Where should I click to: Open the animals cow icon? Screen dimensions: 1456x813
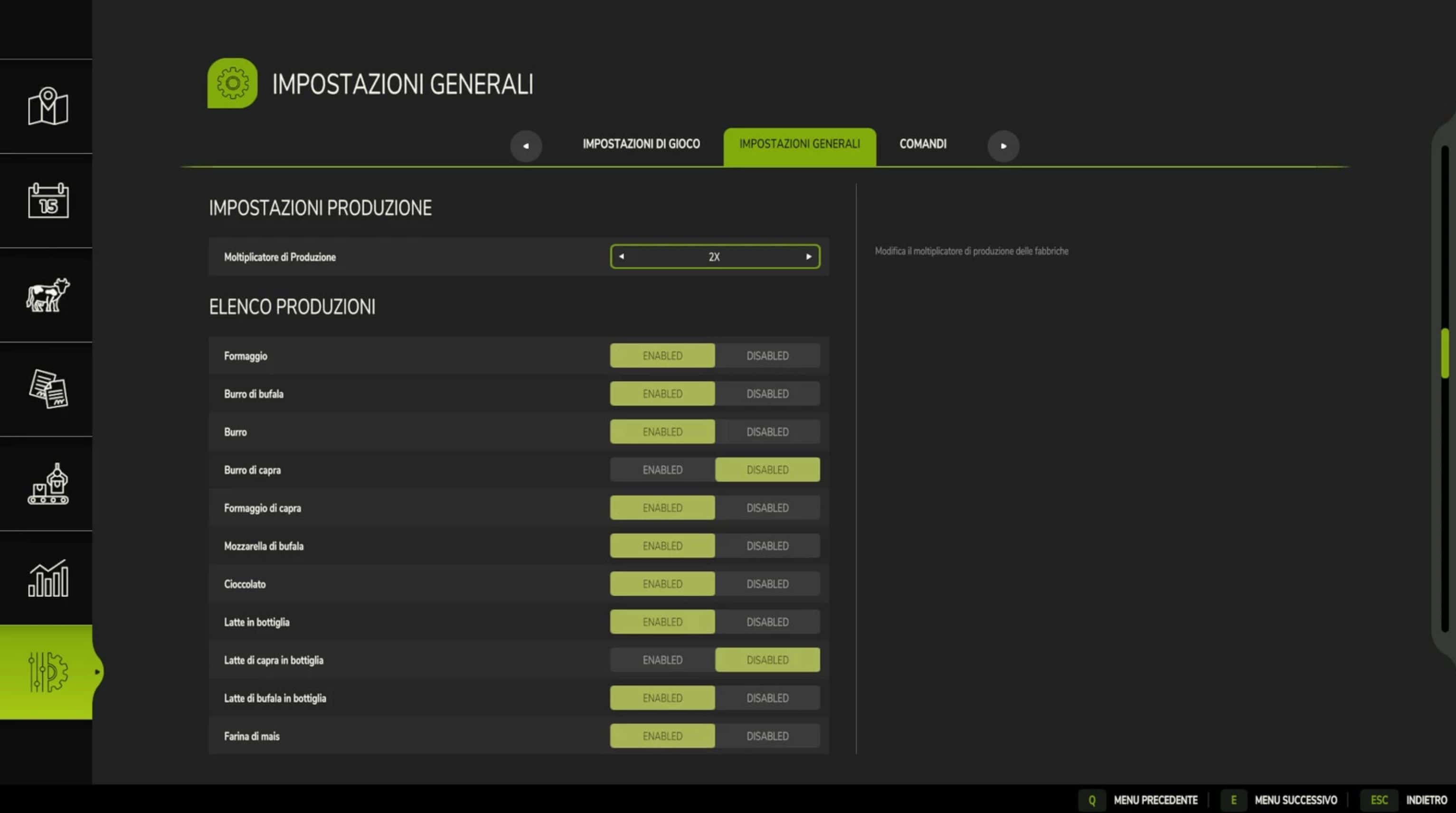[47, 295]
